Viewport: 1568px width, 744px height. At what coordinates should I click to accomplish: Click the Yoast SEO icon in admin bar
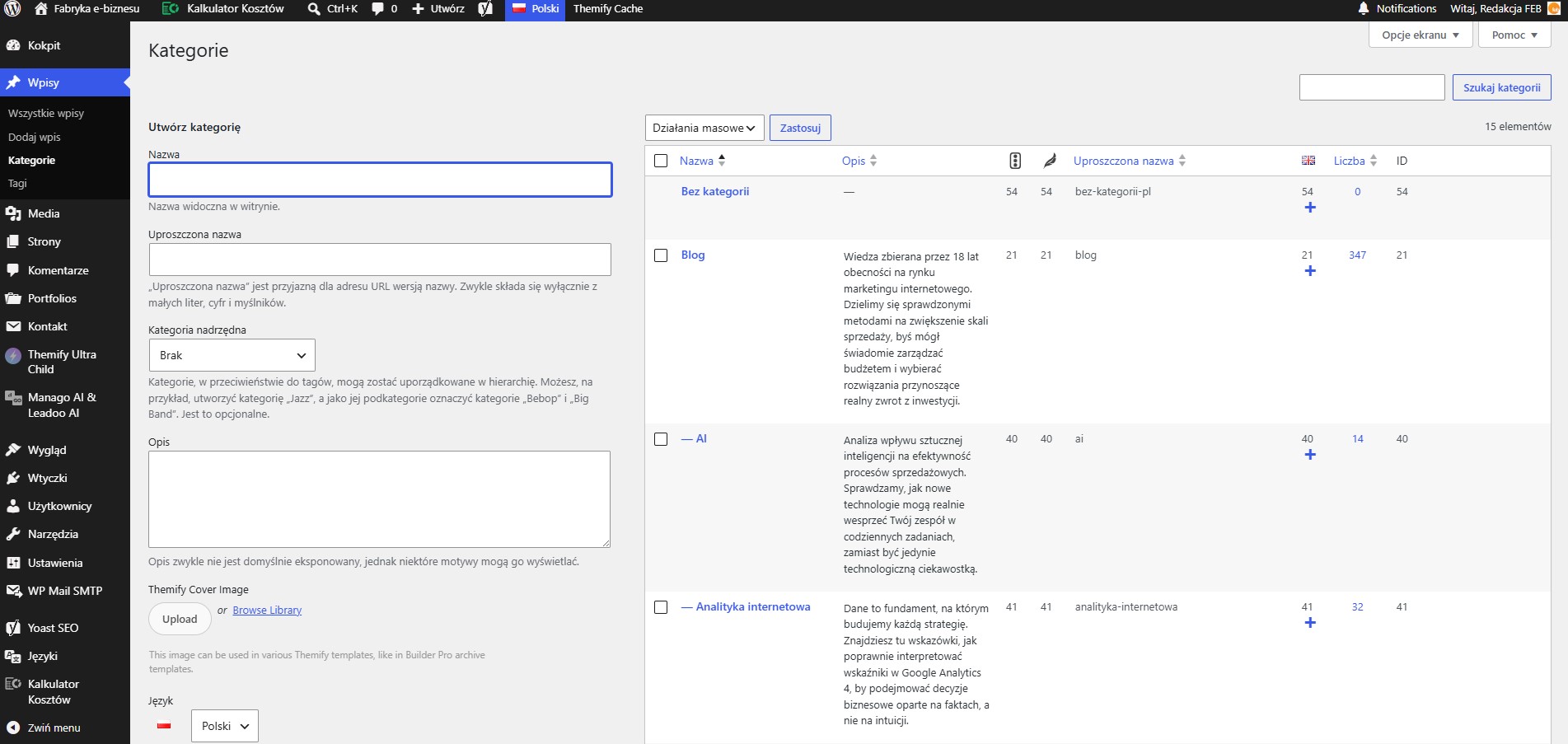(x=485, y=9)
